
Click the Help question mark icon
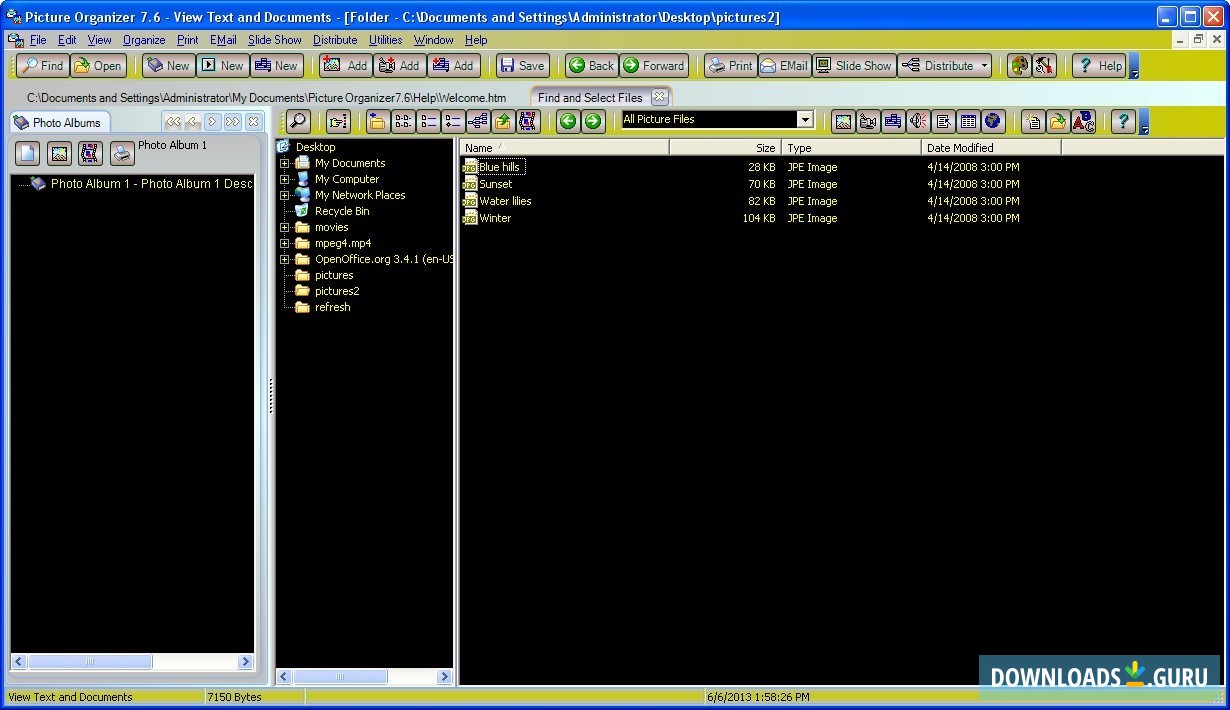1122,121
